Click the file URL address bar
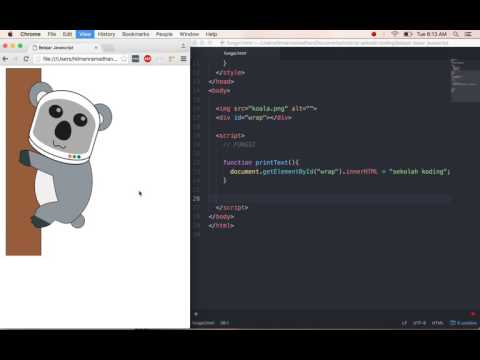The height and width of the screenshot is (360, 480). pos(79,59)
